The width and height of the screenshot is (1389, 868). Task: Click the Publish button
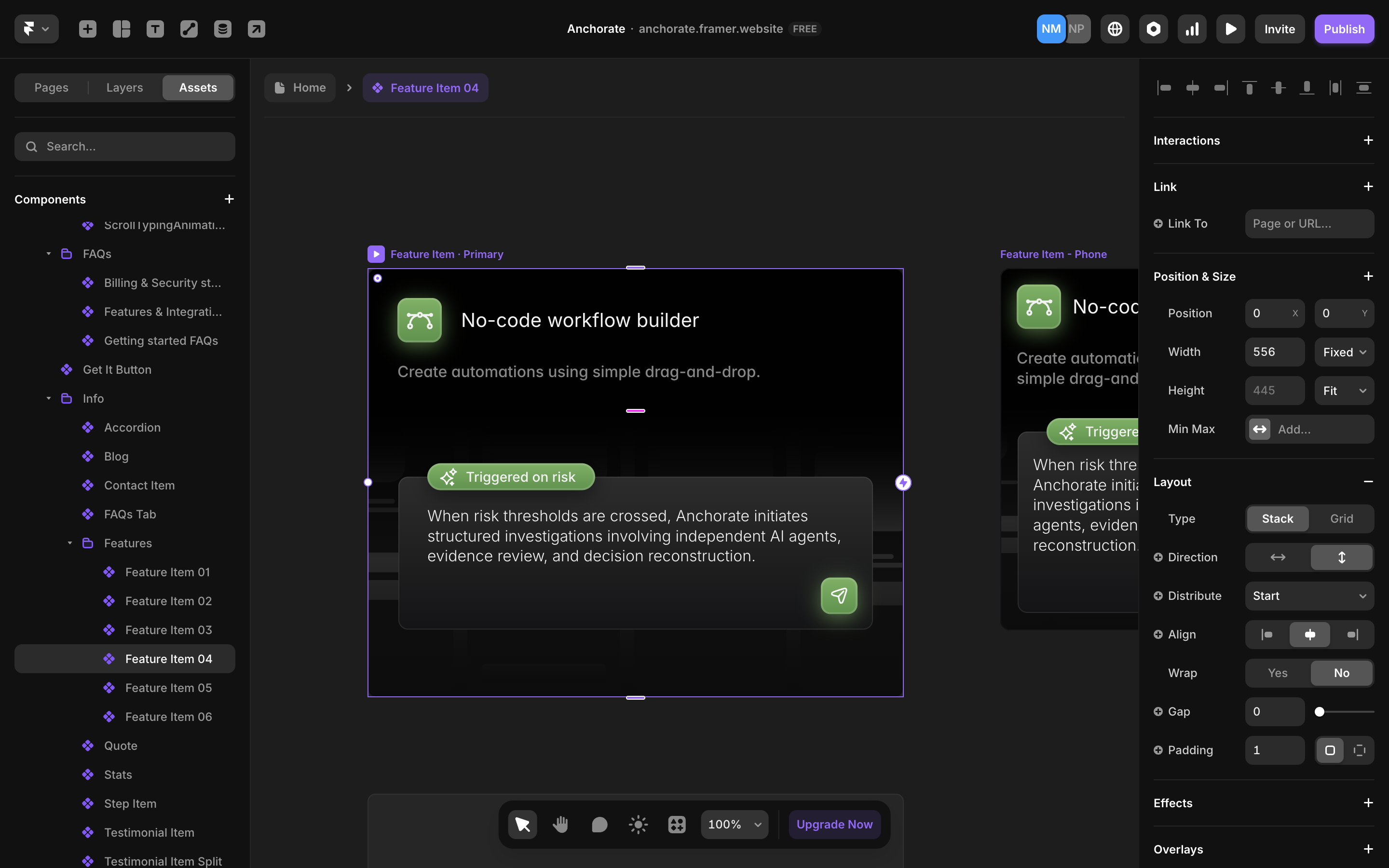1344,29
